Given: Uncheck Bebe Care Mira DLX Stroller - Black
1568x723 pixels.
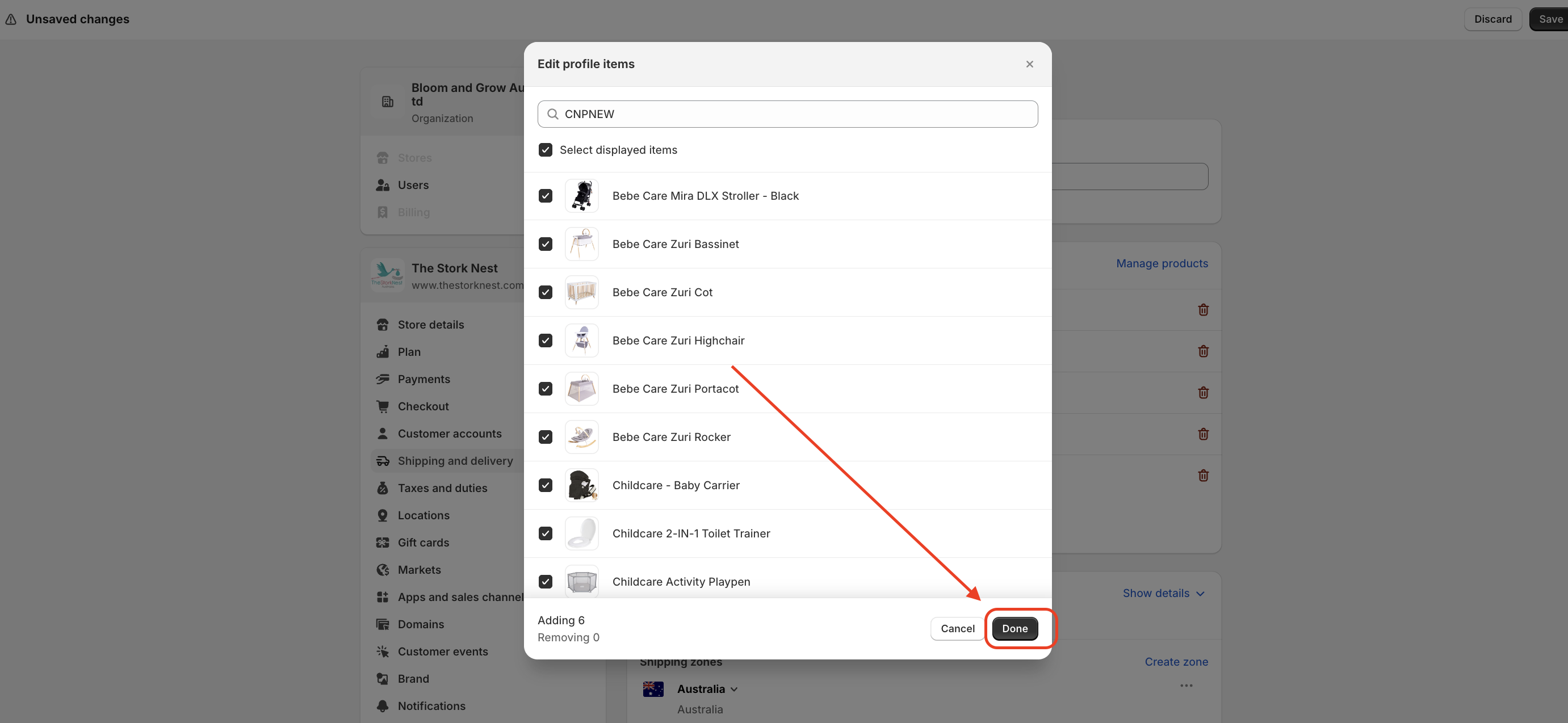Looking at the screenshot, I should [546, 195].
